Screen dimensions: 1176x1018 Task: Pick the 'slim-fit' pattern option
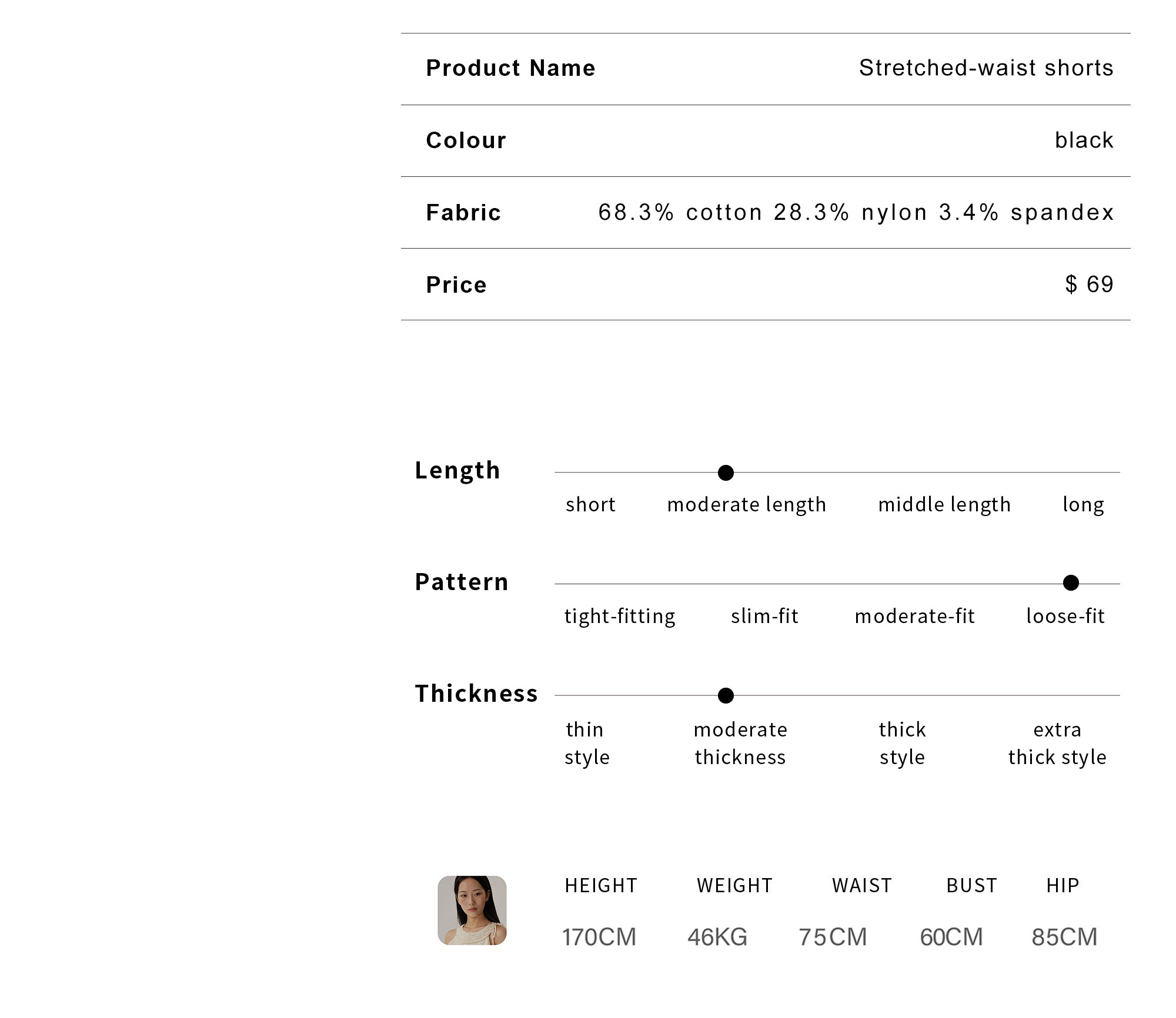(764, 616)
